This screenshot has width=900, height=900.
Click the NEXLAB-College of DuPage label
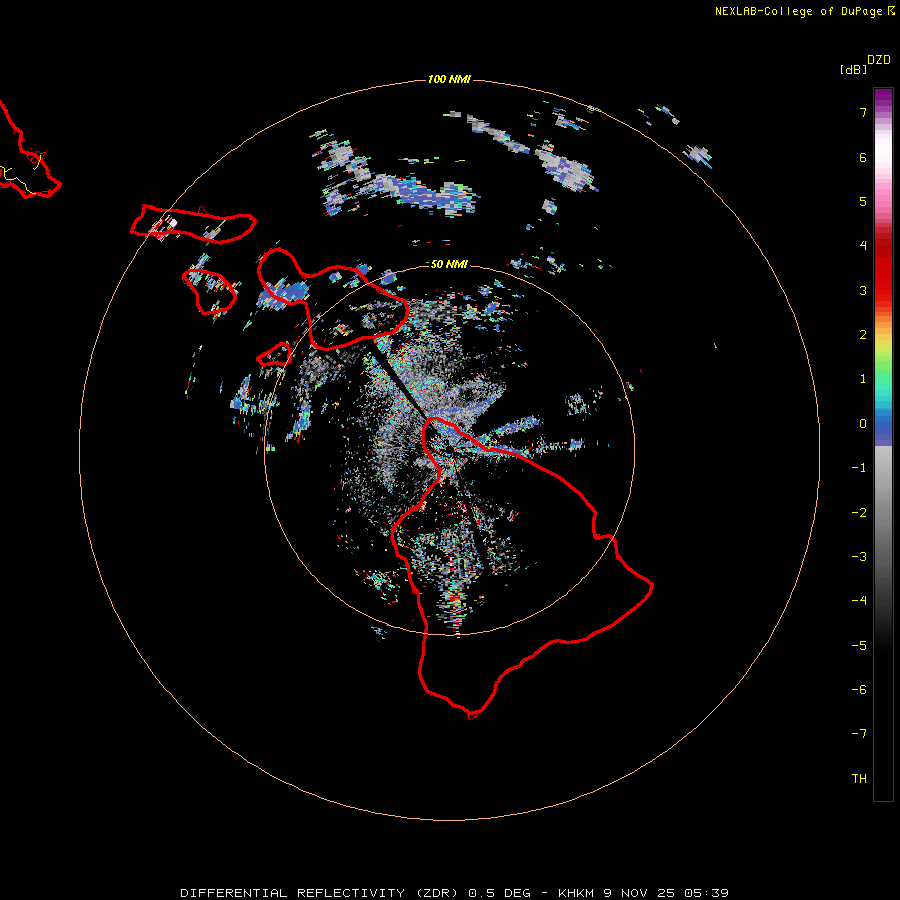[804, 11]
